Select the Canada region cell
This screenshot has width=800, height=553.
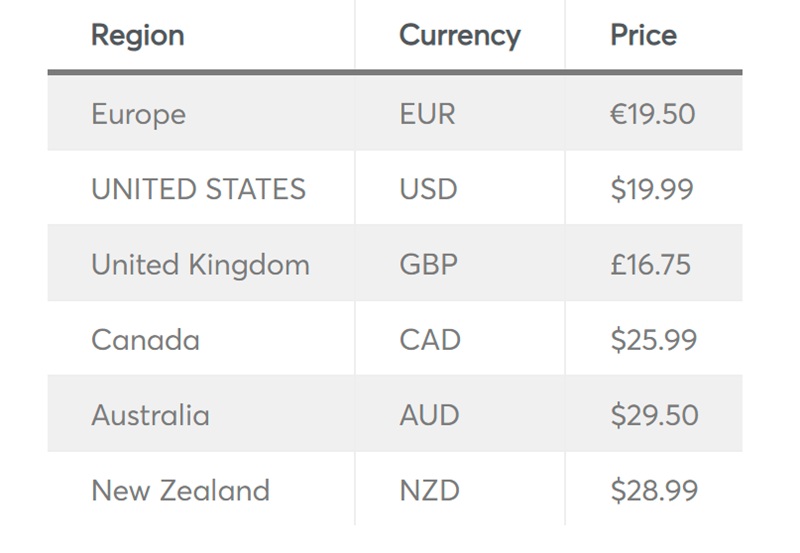tap(145, 340)
